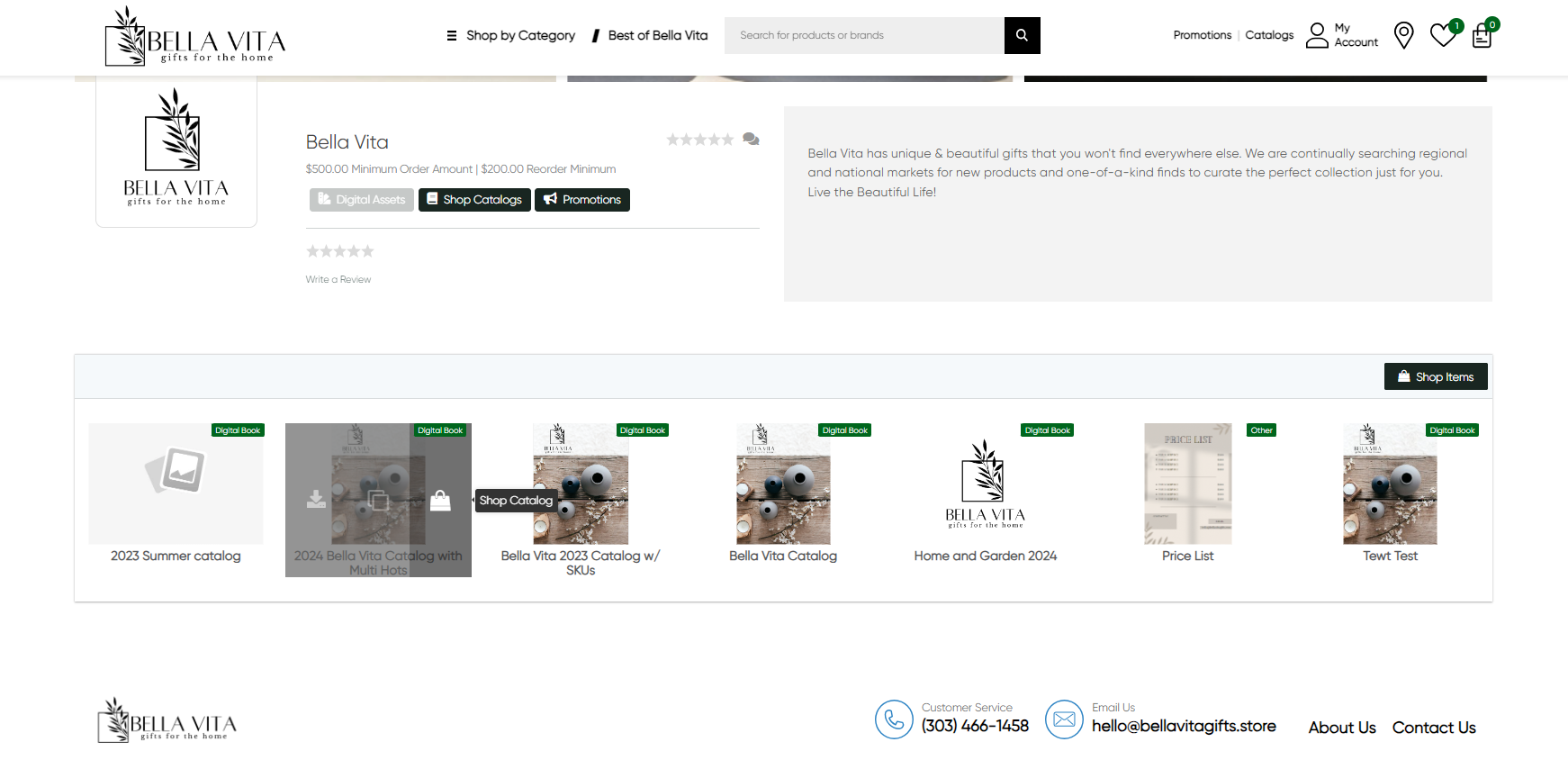Open the Home and Garden 2024 catalog

tap(986, 484)
